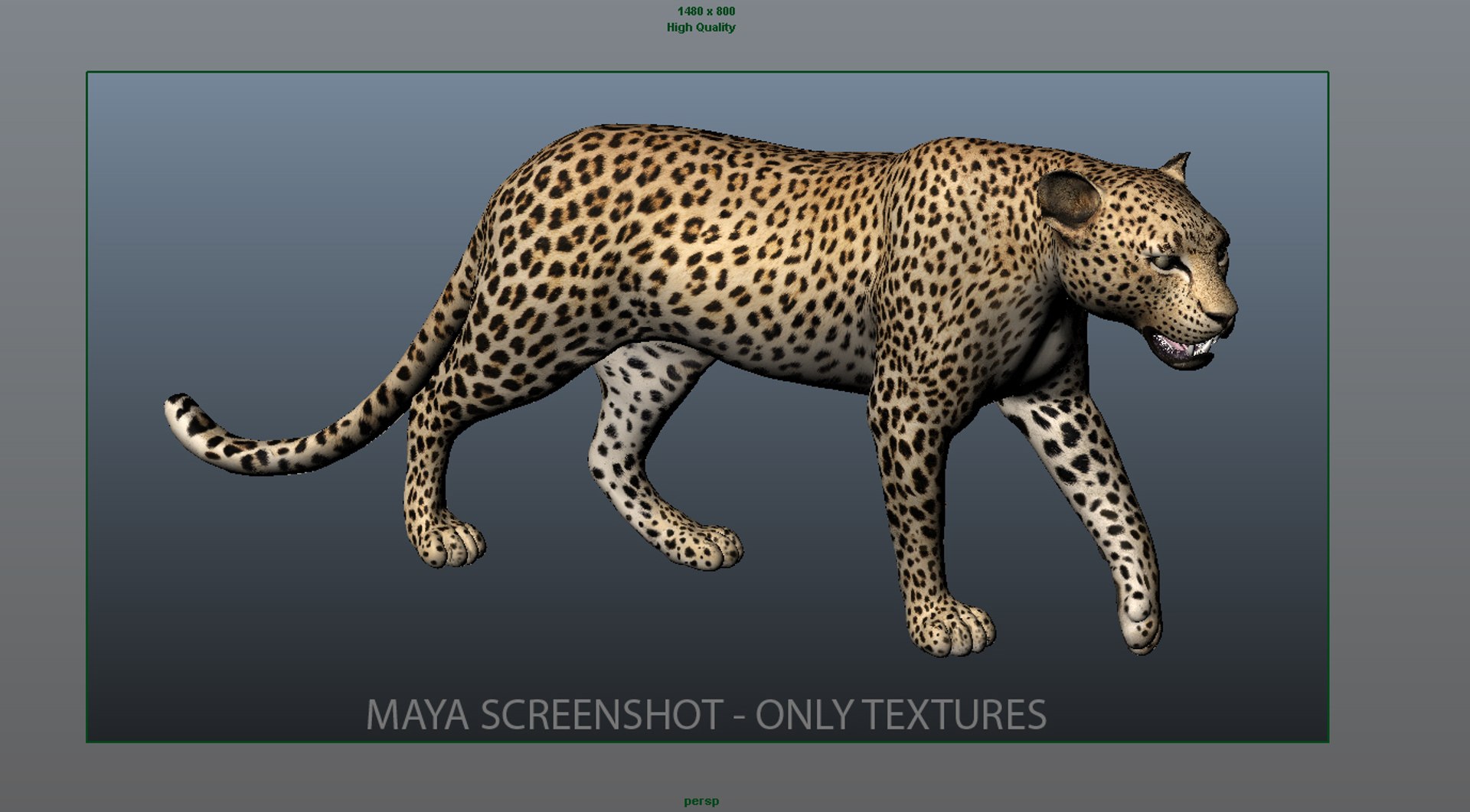Click the curled white tip of the tail
The height and width of the screenshot is (812, 1470).
(x=184, y=417)
